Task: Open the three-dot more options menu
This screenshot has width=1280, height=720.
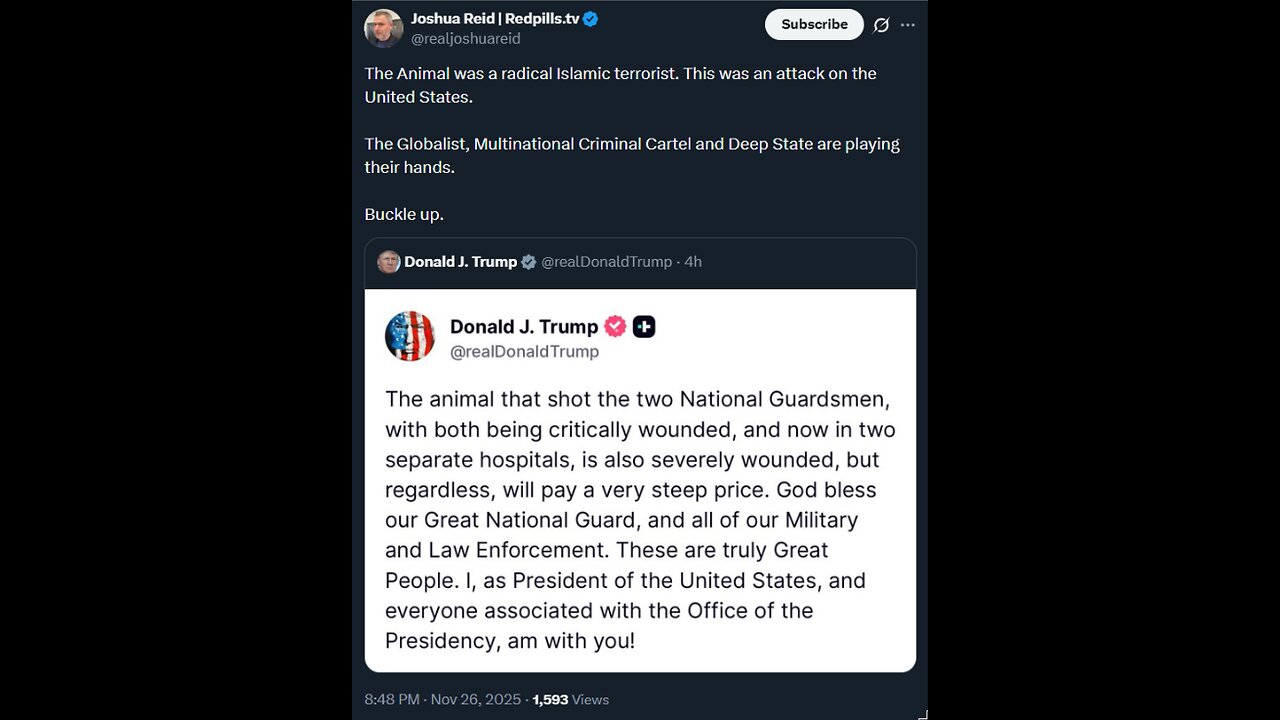Action: tap(908, 25)
